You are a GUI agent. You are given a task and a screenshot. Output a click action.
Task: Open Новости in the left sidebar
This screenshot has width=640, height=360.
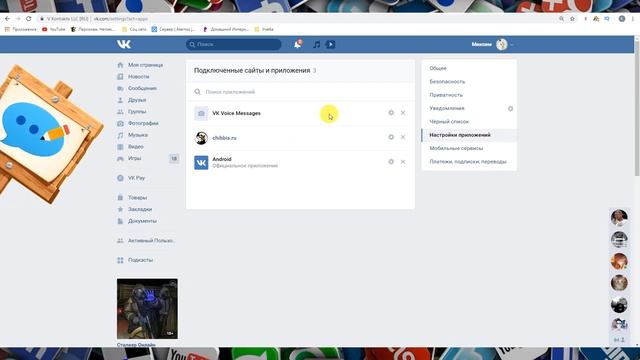[138, 76]
